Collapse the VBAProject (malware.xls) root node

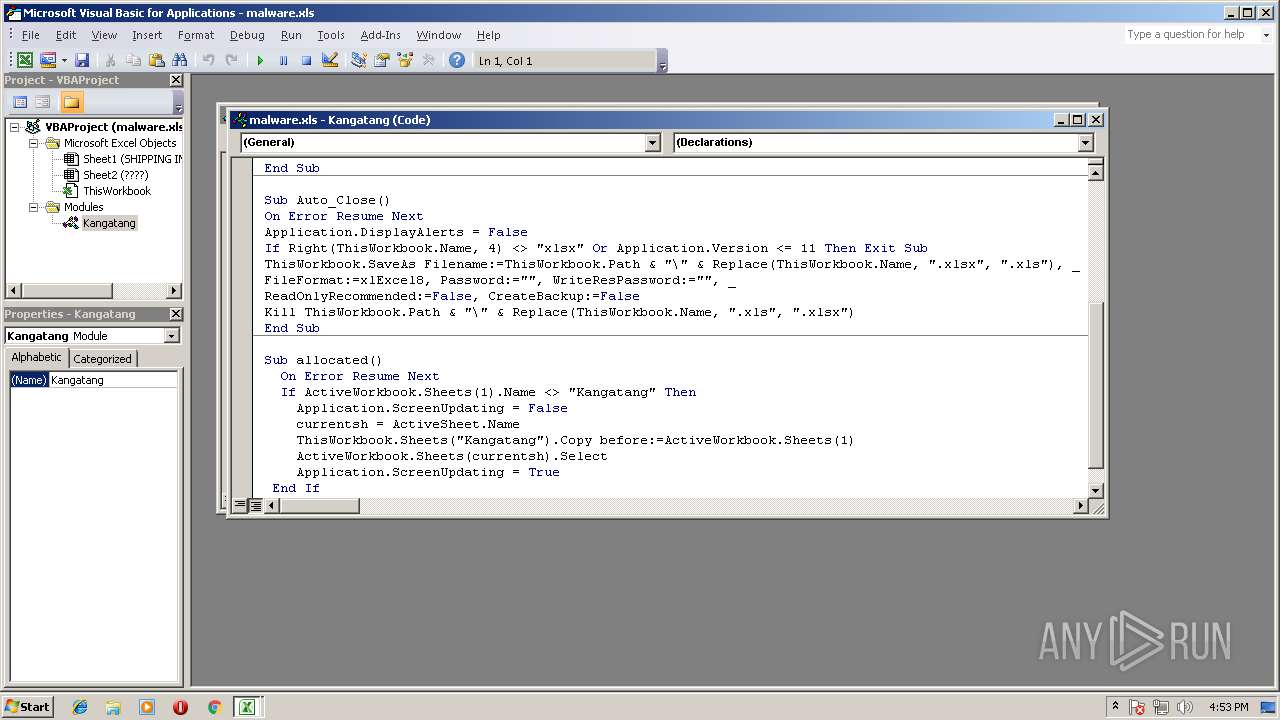point(15,127)
